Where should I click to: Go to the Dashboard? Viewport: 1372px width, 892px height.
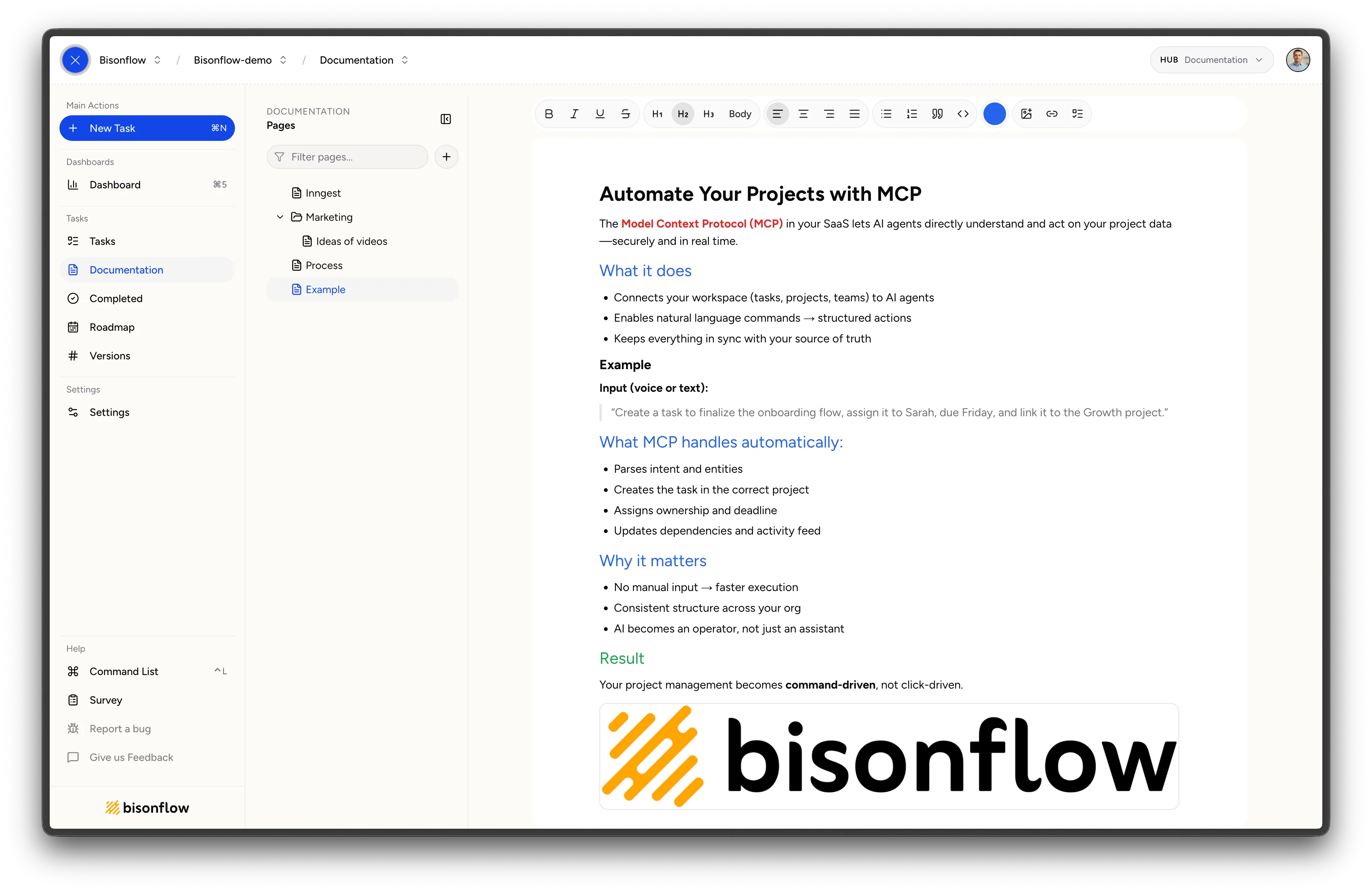(147, 185)
